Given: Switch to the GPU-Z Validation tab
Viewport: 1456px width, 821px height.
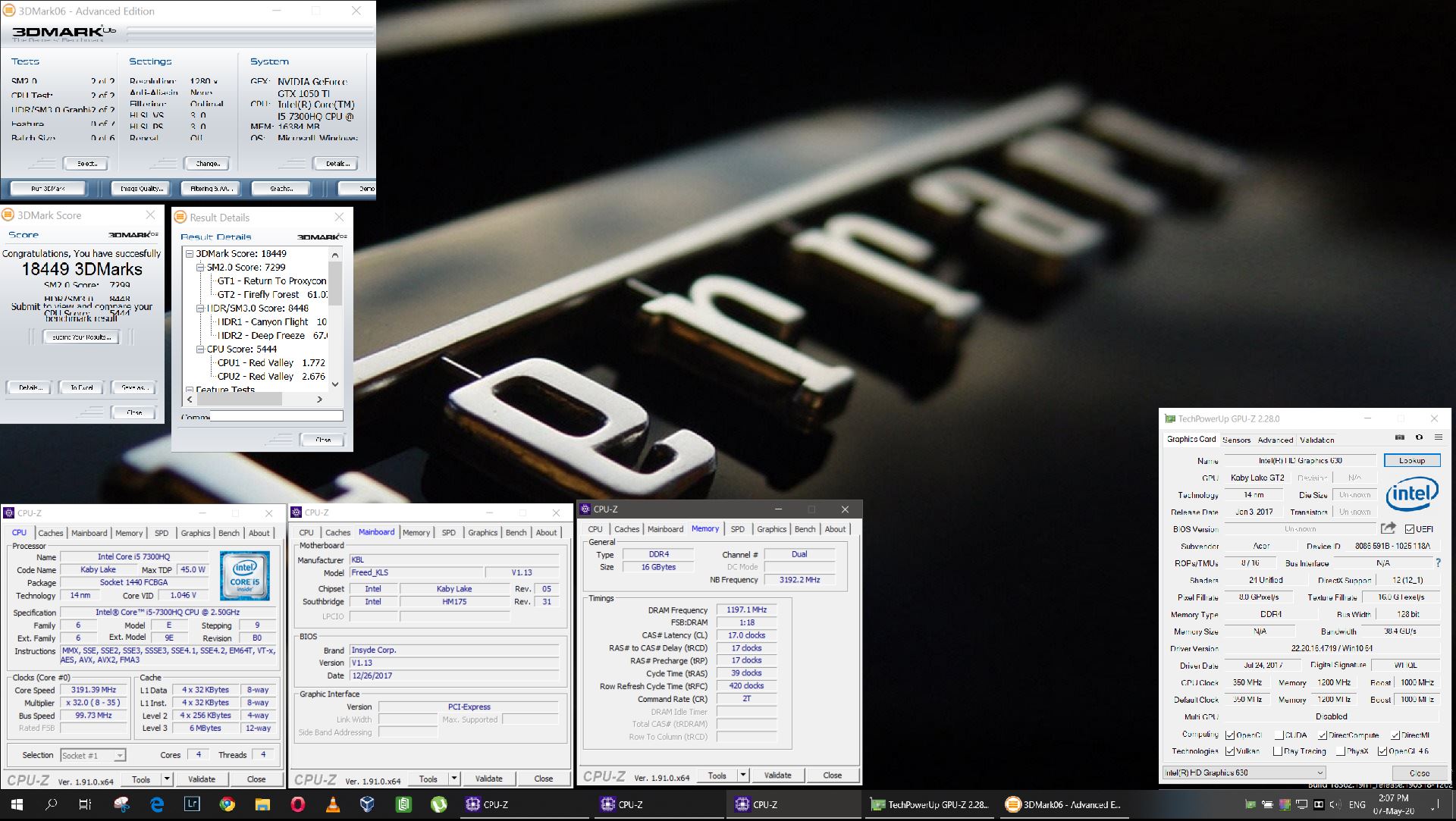Looking at the screenshot, I should 1317,440.
